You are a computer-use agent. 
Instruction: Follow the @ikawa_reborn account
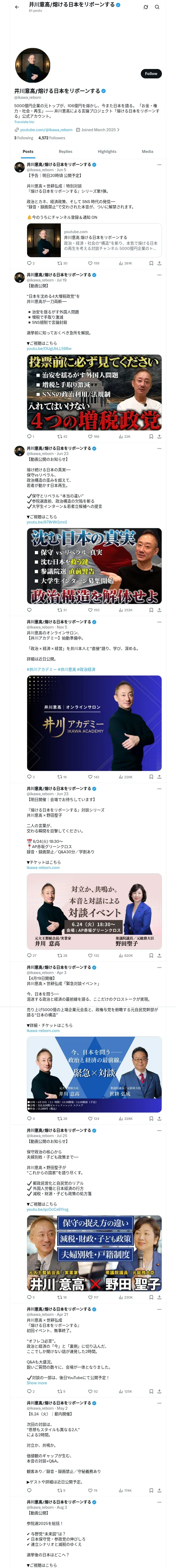point(151,74)
